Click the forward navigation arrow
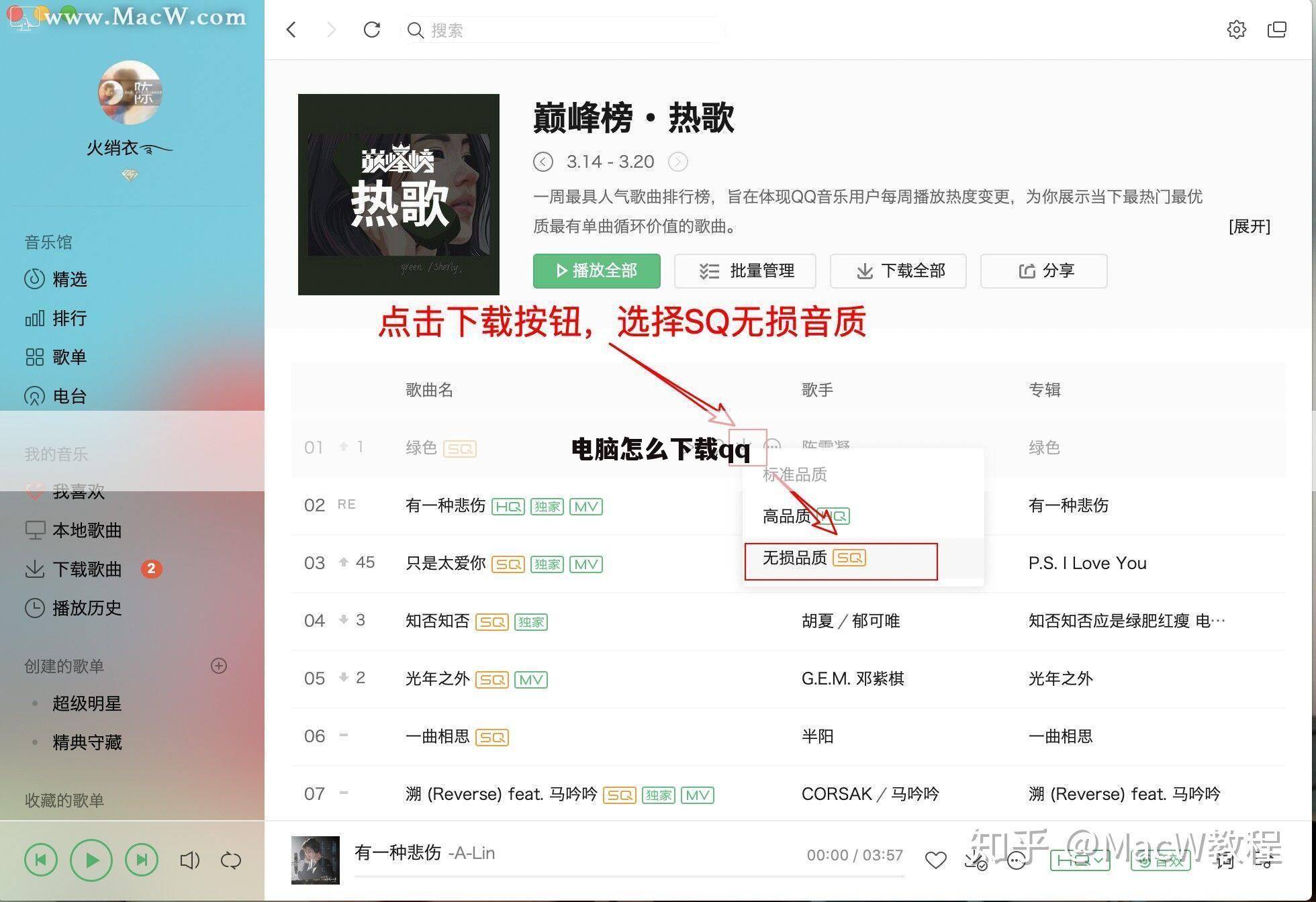This screenshot has height=902, width=1316. (x=331, y=30)
